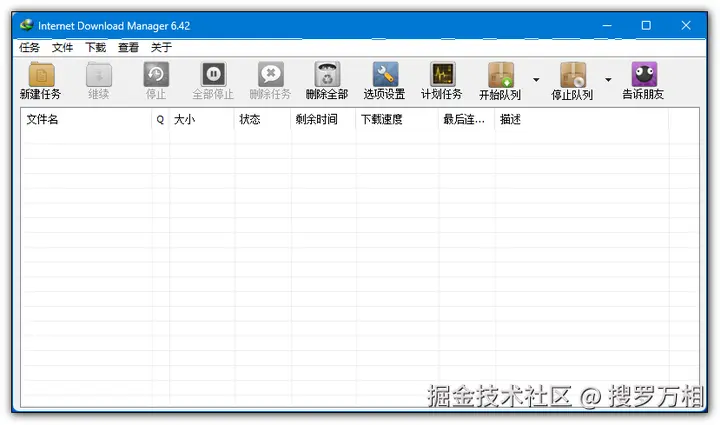The image size is (720, 425).
Task: Click the IDM app icon in title bar
Action: point(27,25)
